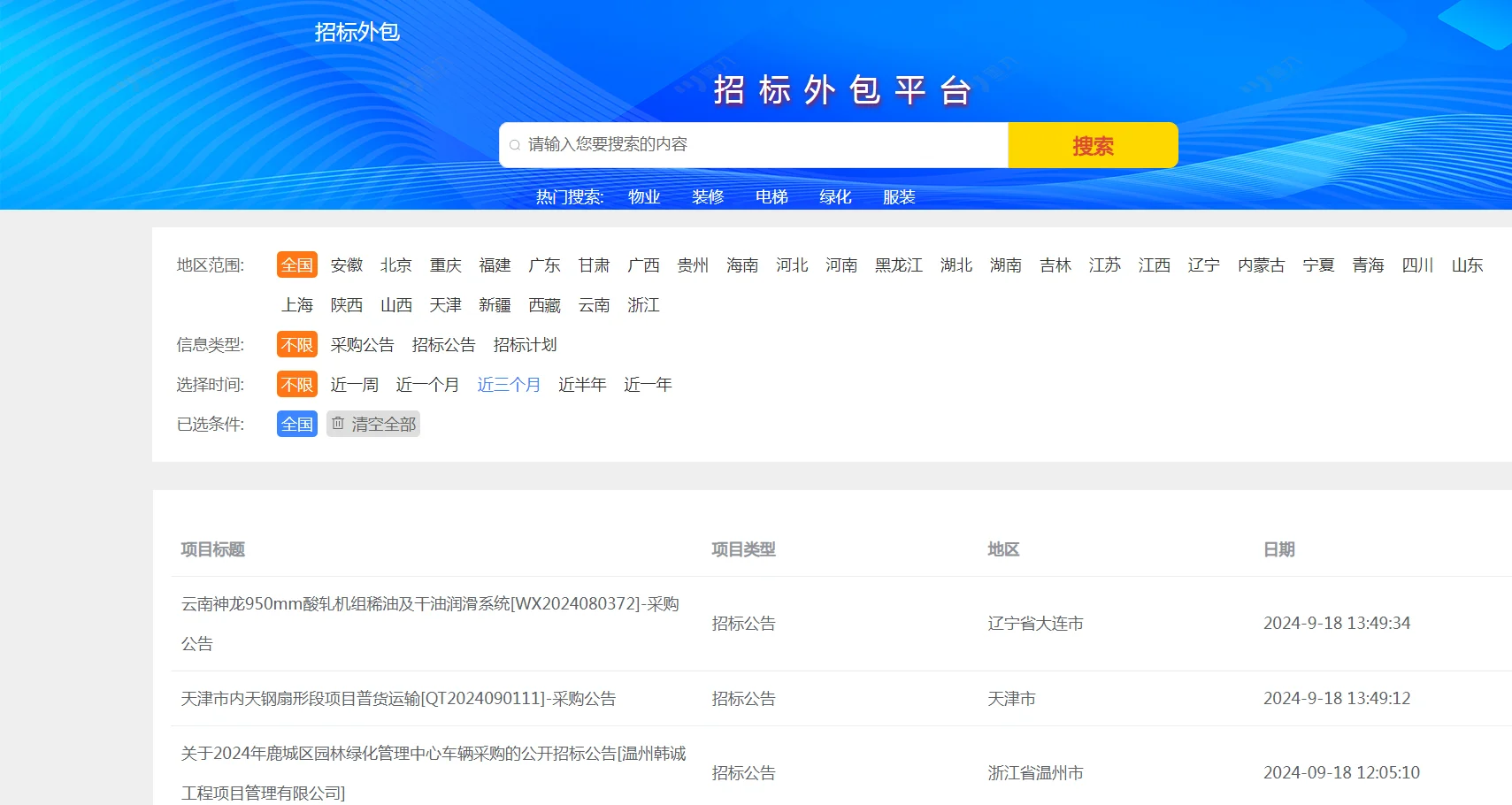Click 清空全部 to clear all conditions
This screenshot has width=1512, height=805.
[382, 423]
